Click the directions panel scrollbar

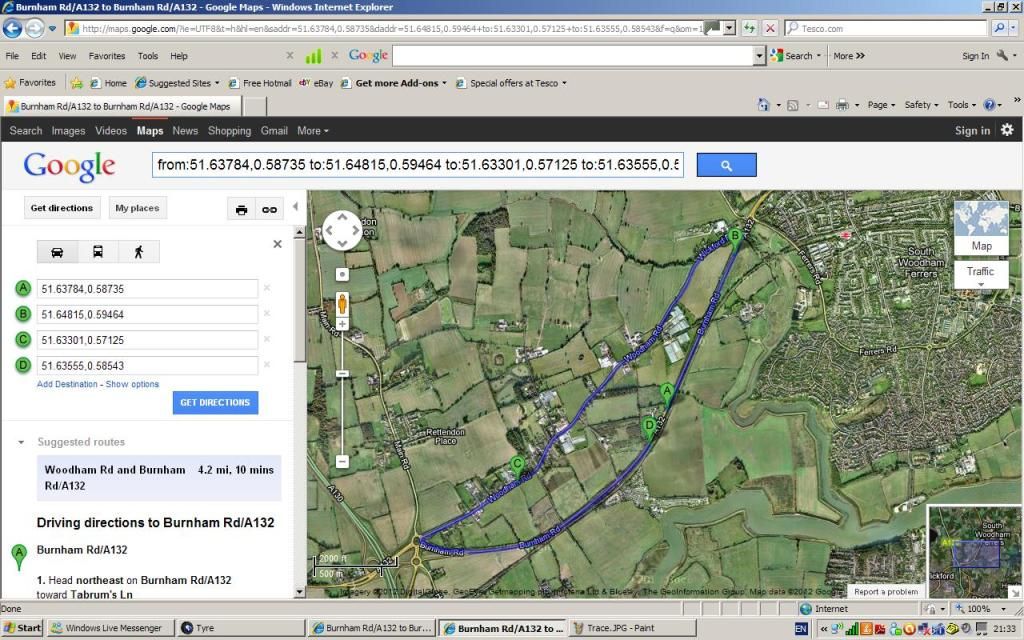click(300, 300)
